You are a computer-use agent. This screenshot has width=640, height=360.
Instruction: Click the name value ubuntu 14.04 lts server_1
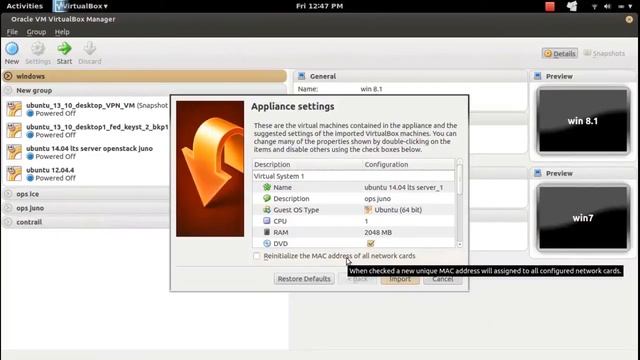[403, 187]
